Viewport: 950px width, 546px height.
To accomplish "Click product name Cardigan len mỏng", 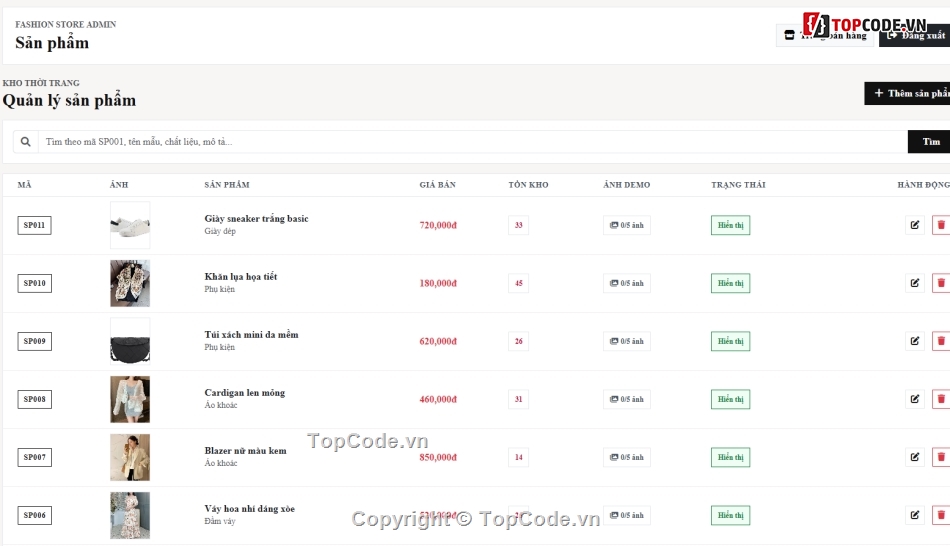I will tap(245, 393).
